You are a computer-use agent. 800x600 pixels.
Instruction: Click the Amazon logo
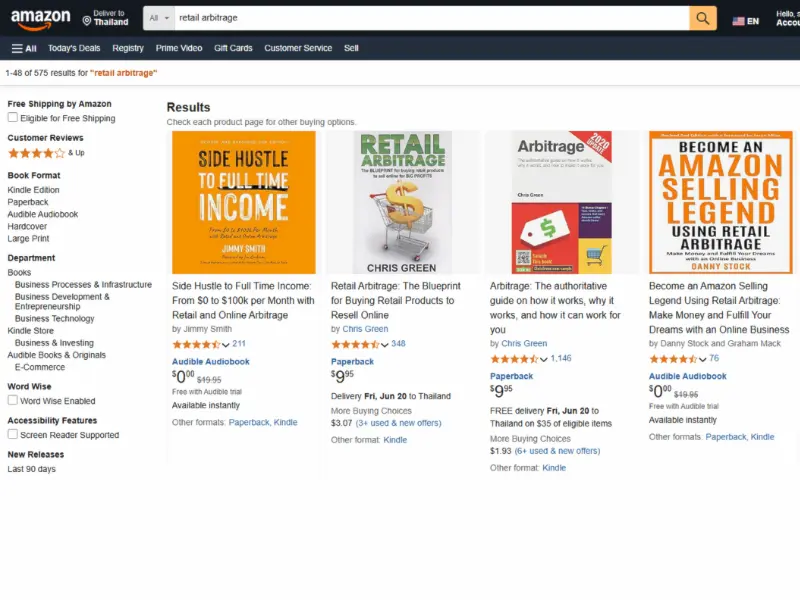tap(40, 17)
